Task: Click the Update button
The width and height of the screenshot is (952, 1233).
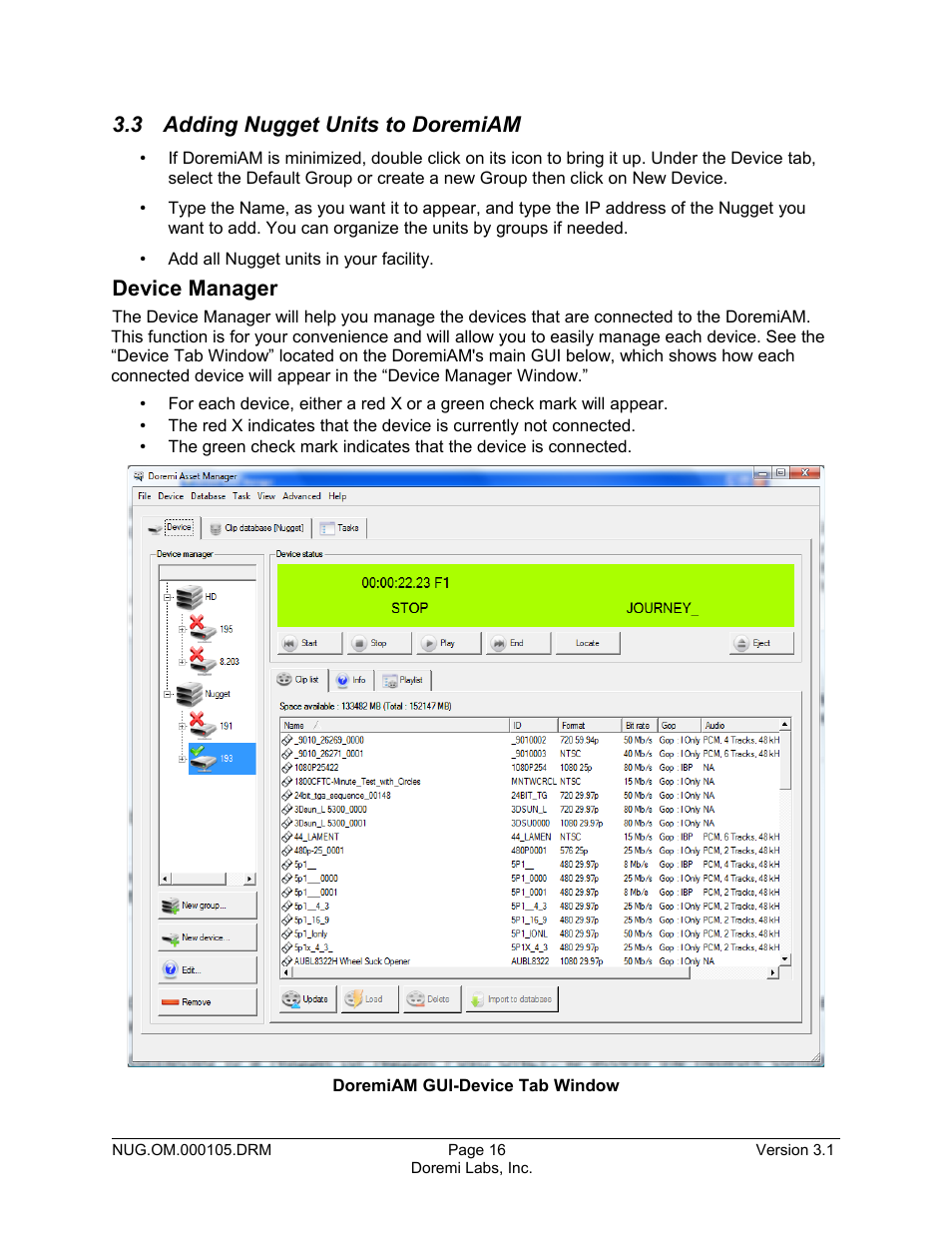Action: coord(308,999)
